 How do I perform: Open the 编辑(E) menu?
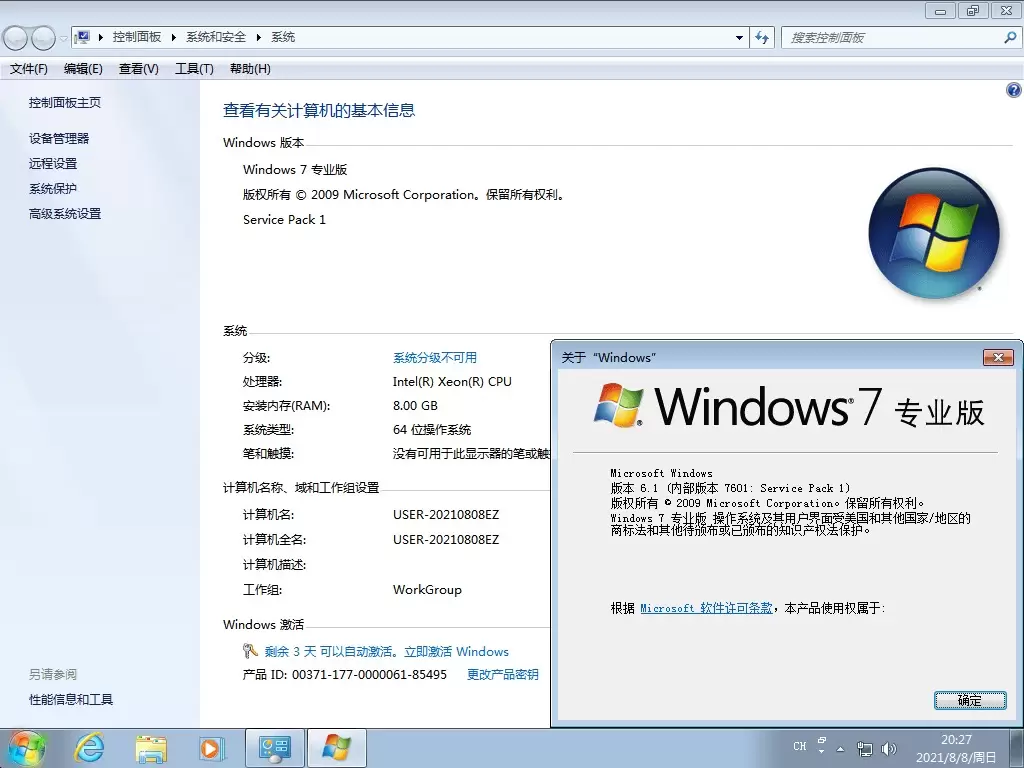click(x=83, y=69)
